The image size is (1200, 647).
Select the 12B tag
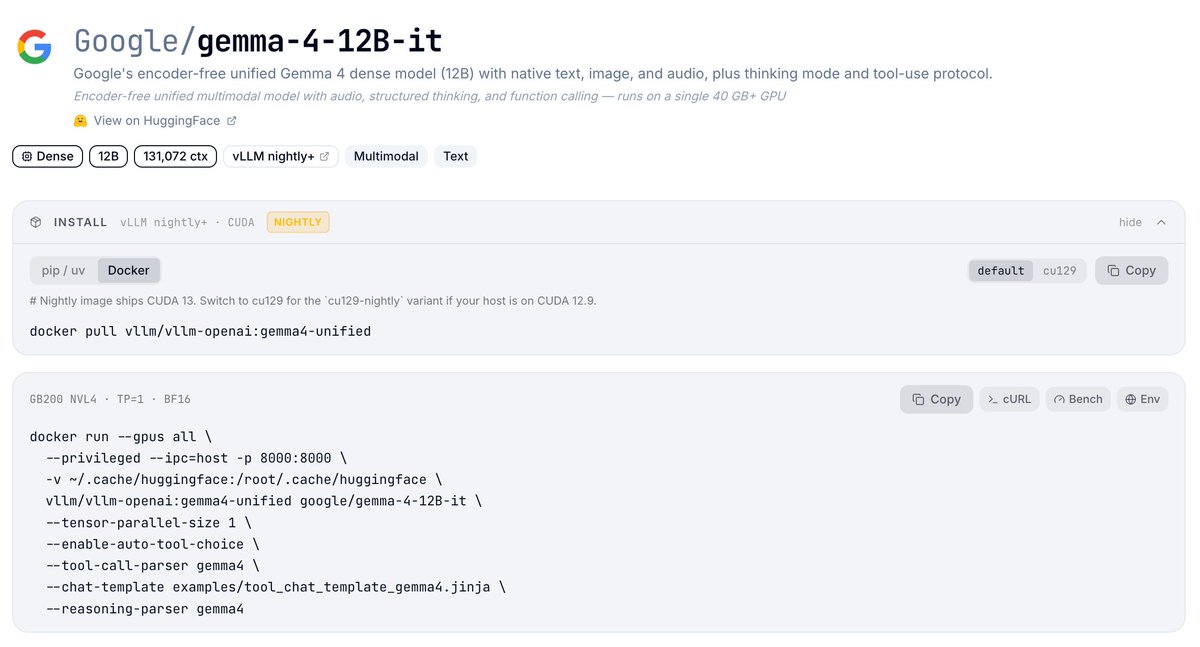tap(108, 156)
